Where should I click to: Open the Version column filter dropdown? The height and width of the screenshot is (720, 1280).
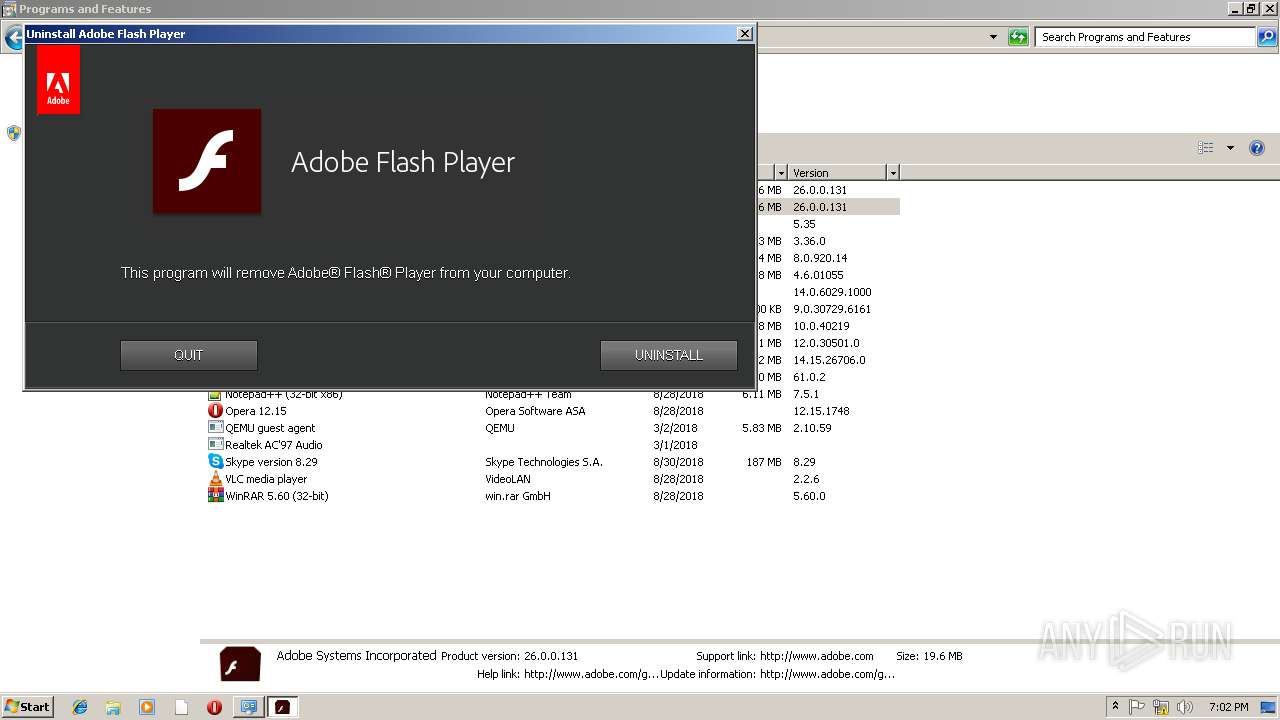893,173
